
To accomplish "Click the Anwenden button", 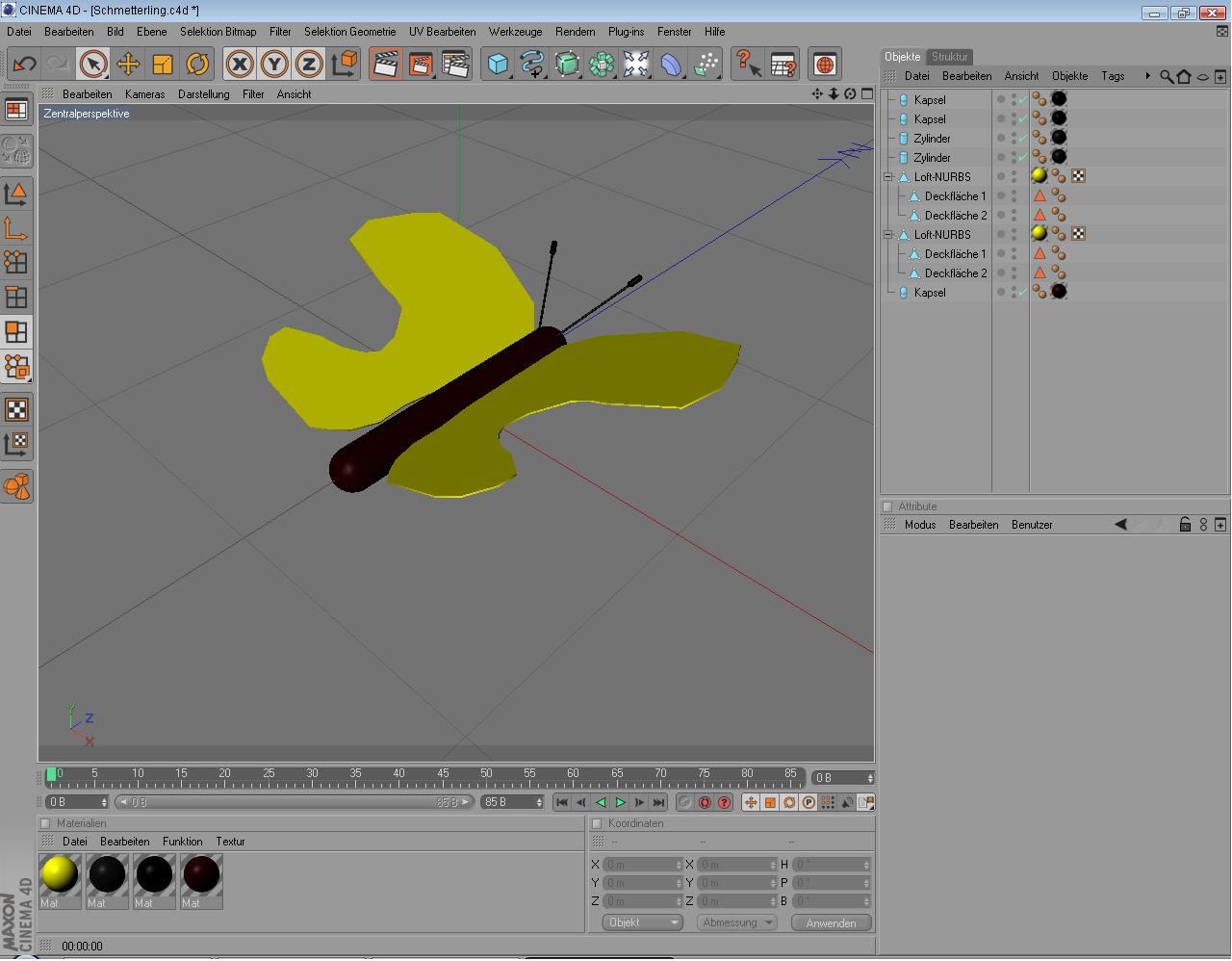I will click(x=831, y=922).
